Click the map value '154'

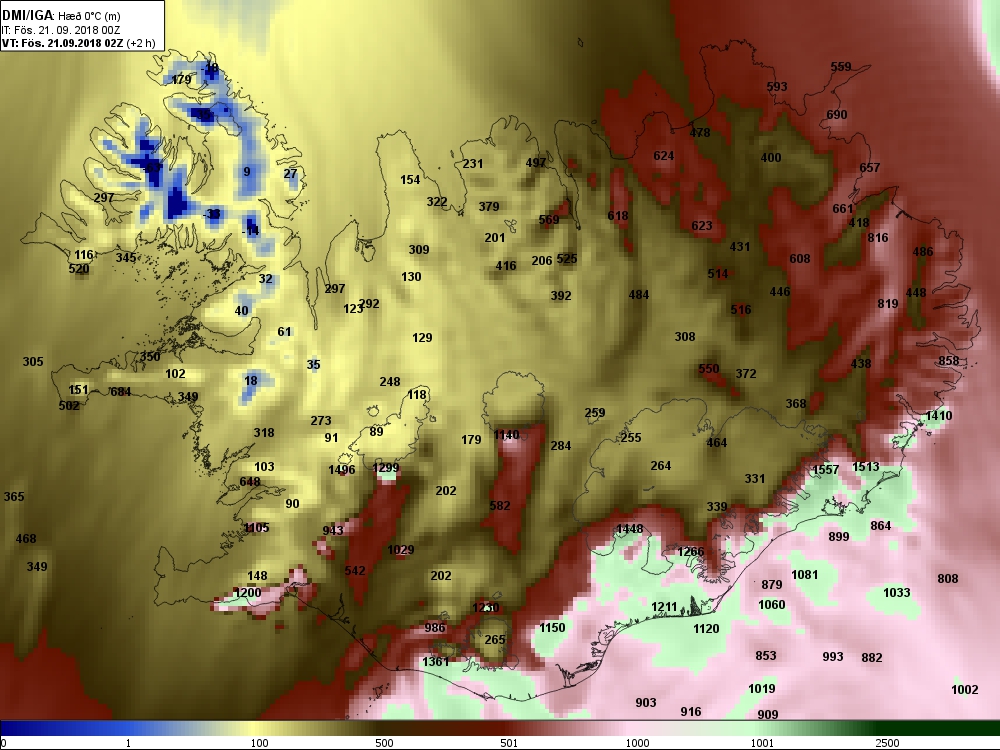coord(410,180)
